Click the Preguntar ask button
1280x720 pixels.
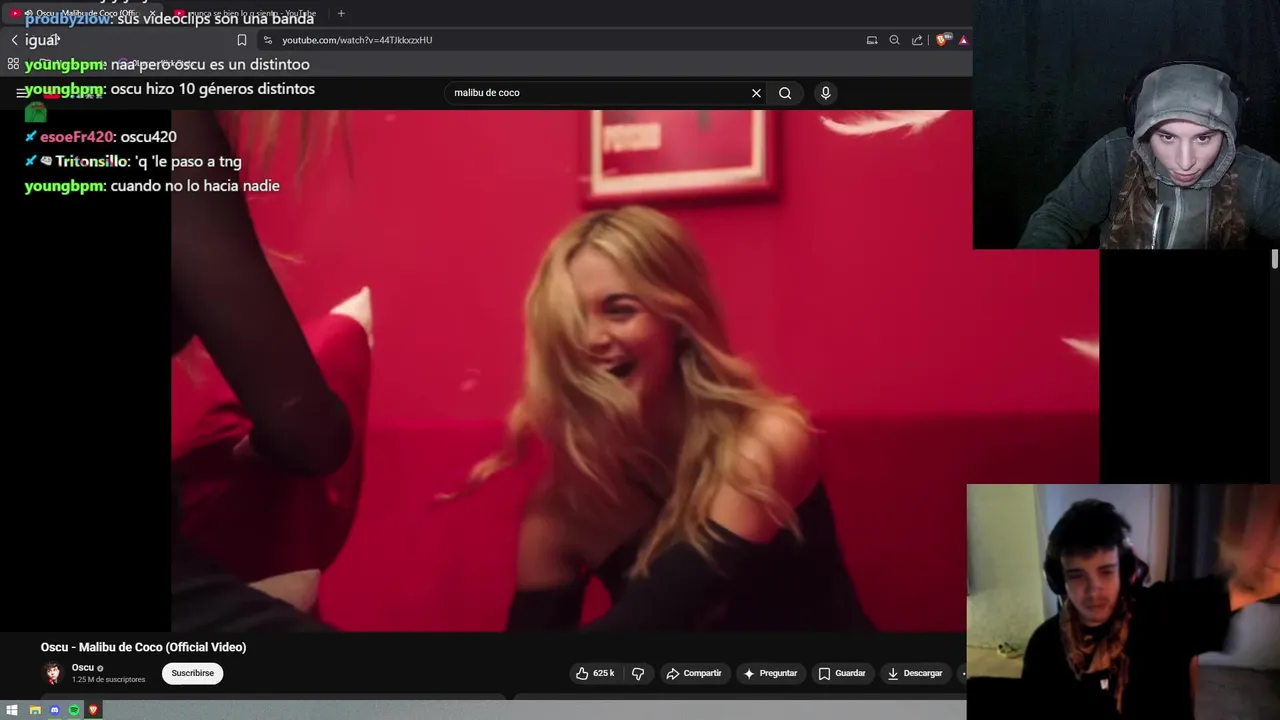pyautogui.click(x=770, y=673)
